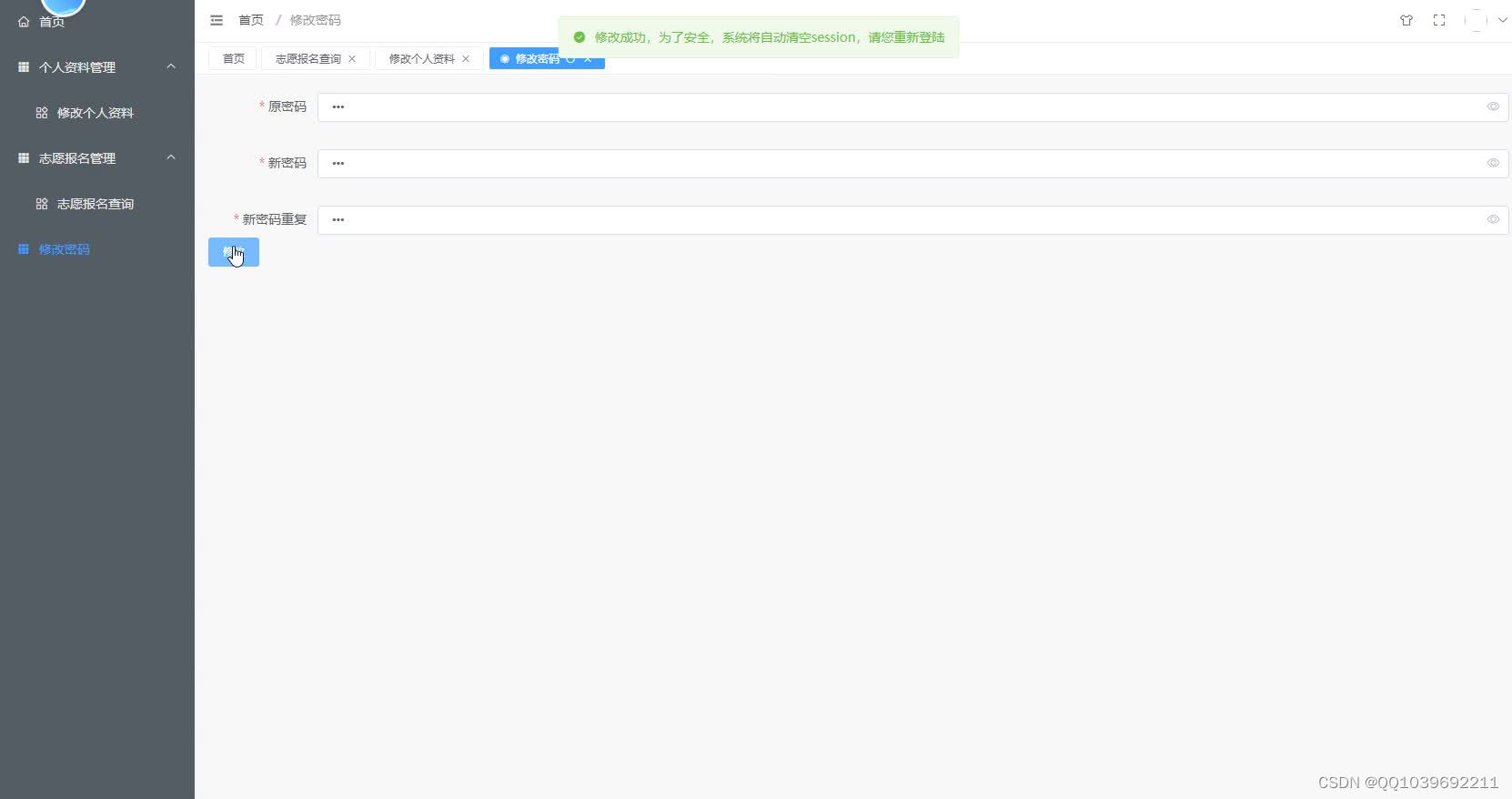This screenshot has height=799, width=1512.
Task: Click the green success check icon
Action: (580, 37)
